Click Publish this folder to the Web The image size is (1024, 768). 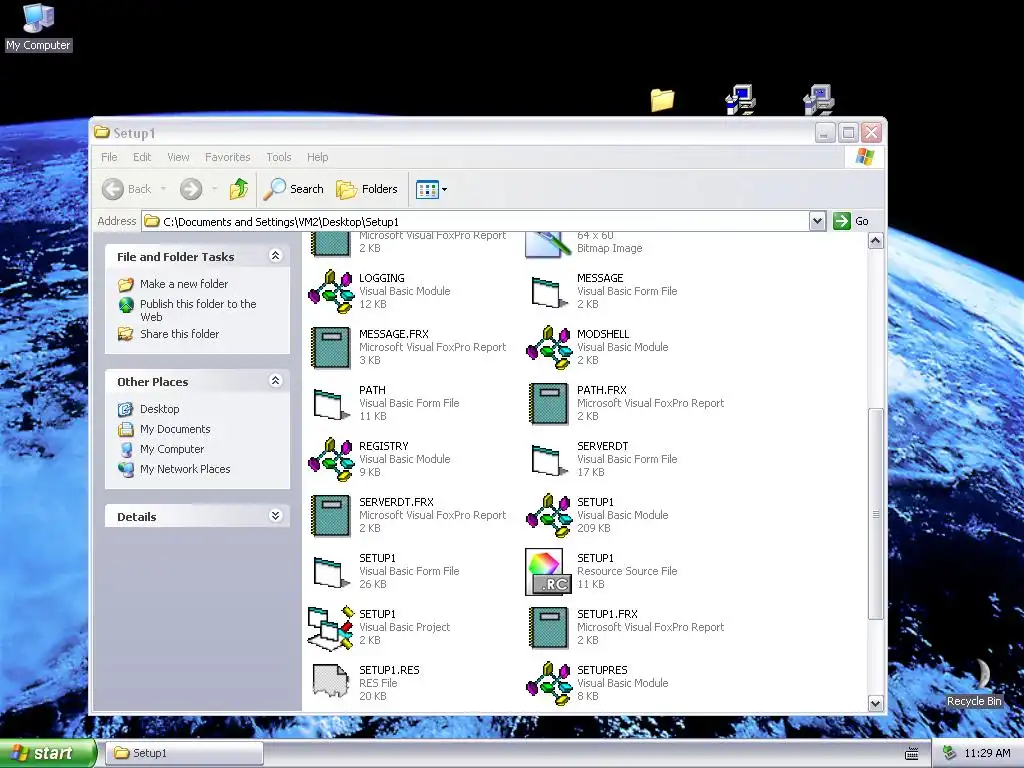click(198, 310)
